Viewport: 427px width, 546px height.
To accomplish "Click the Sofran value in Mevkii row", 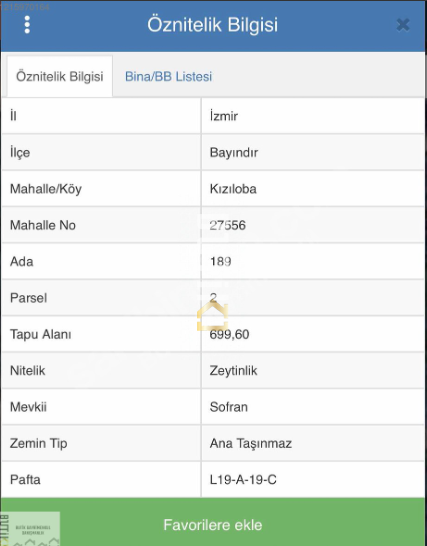I will tap(228, 407).
